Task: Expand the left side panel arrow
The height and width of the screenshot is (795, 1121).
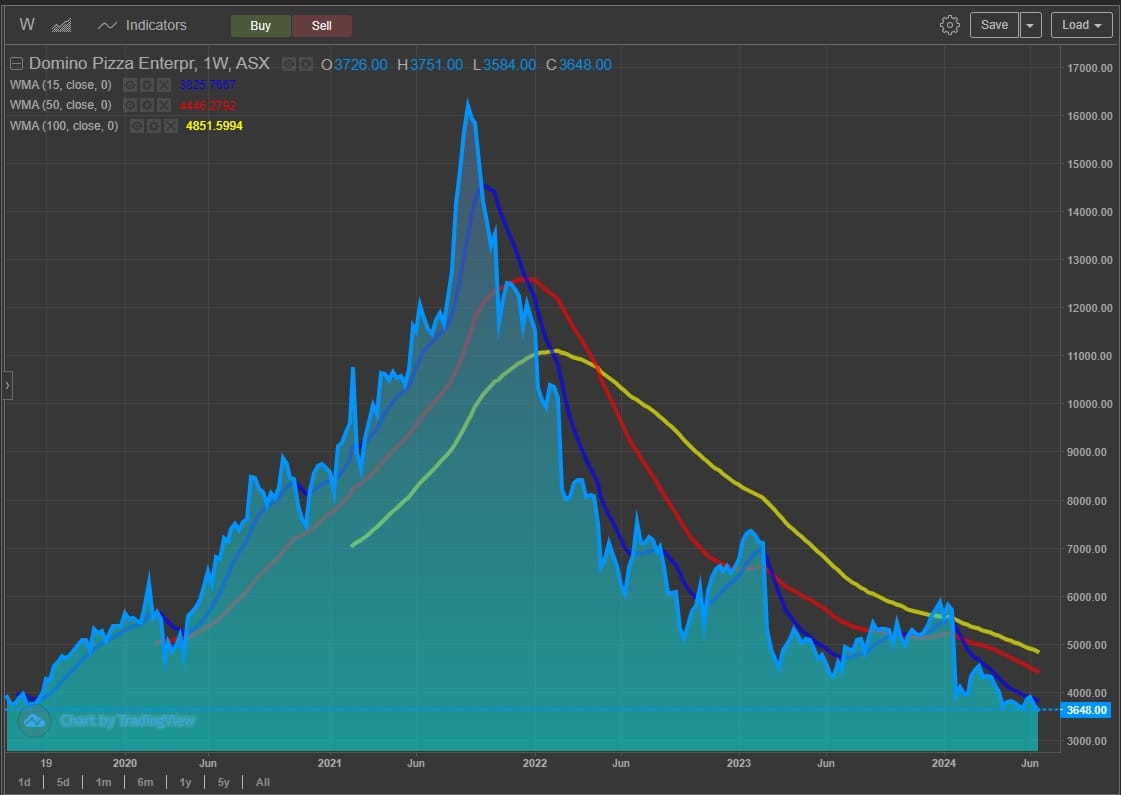Action: click(x=7, y=385)
